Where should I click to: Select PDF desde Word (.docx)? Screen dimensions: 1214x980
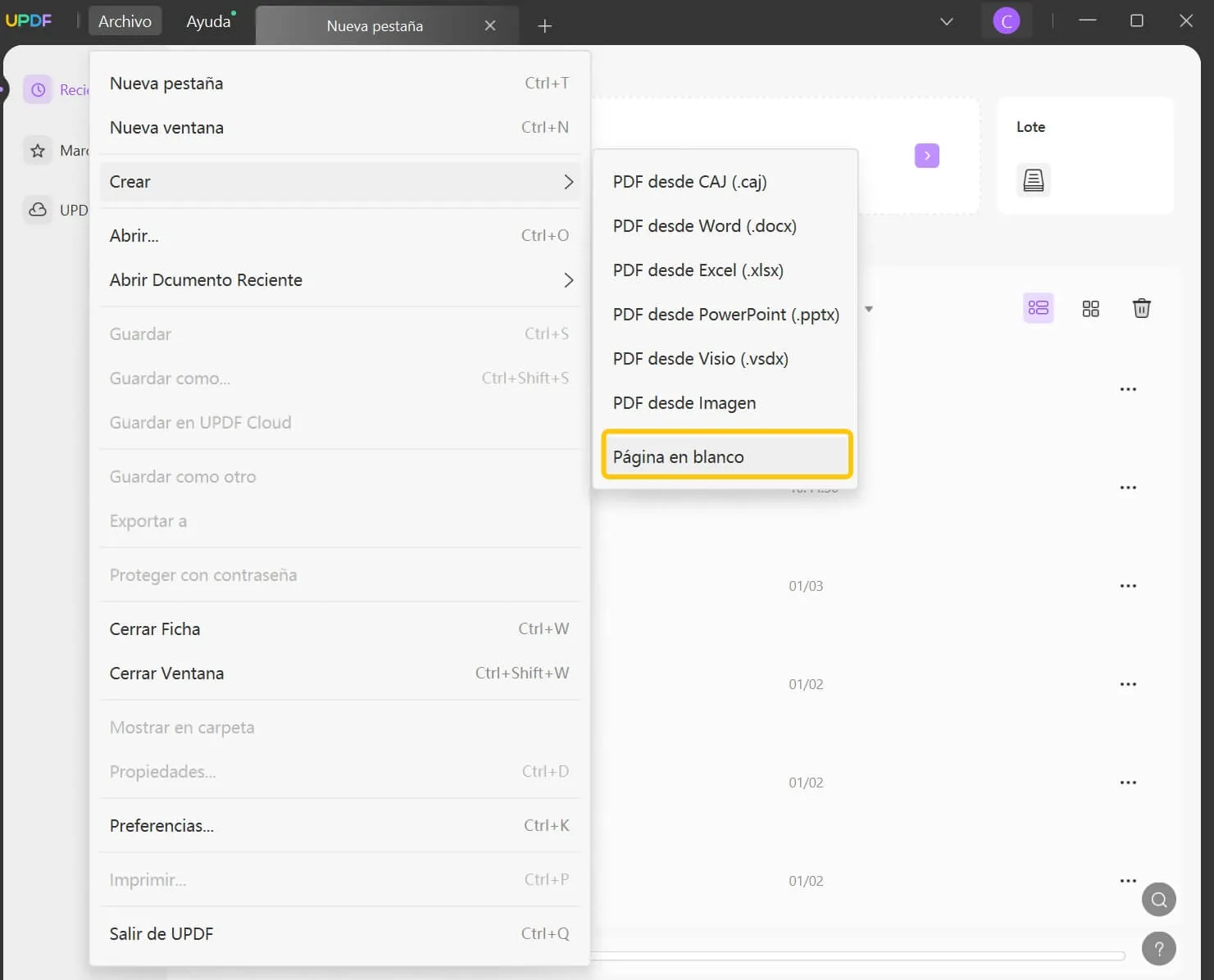(x=725, y=226)
